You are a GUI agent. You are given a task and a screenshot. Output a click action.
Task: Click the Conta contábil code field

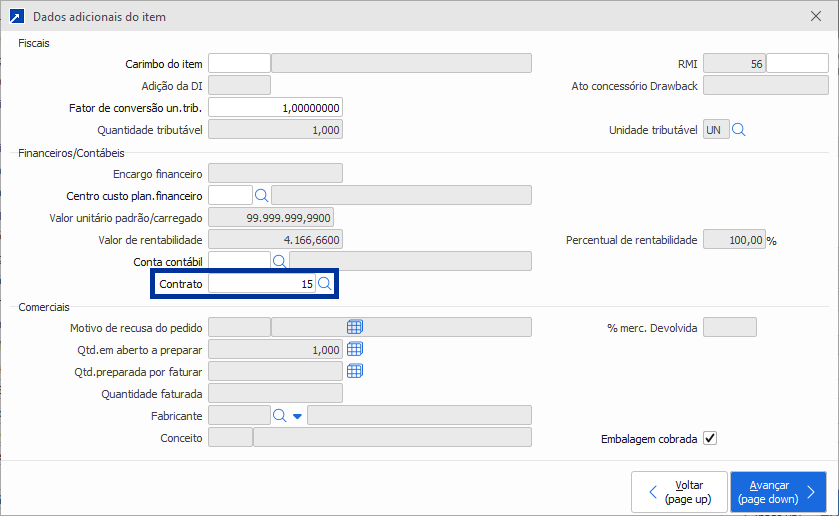click(x=239, y=261)
